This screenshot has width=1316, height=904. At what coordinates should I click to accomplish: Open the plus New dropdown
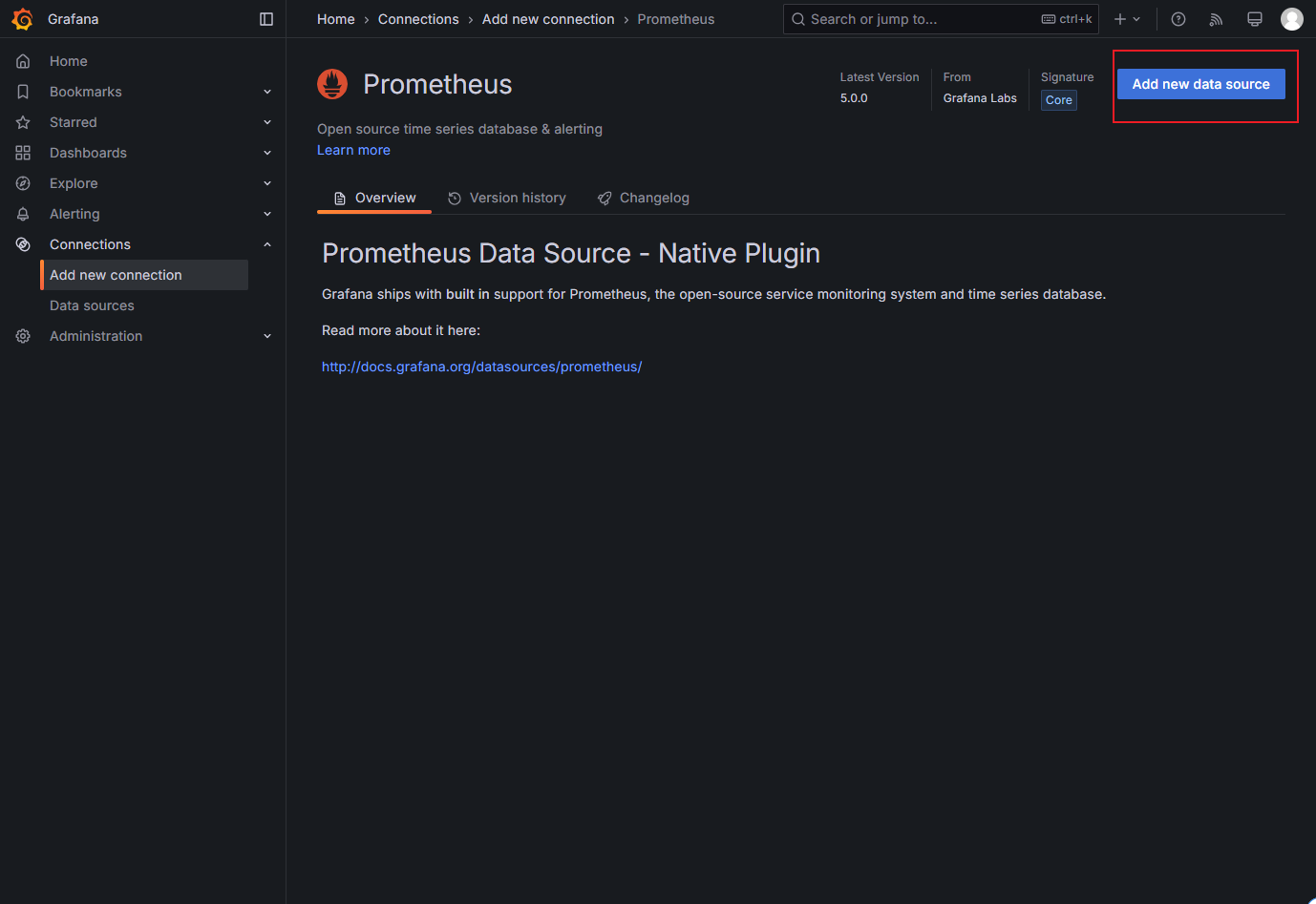[x=1127, y=19]
